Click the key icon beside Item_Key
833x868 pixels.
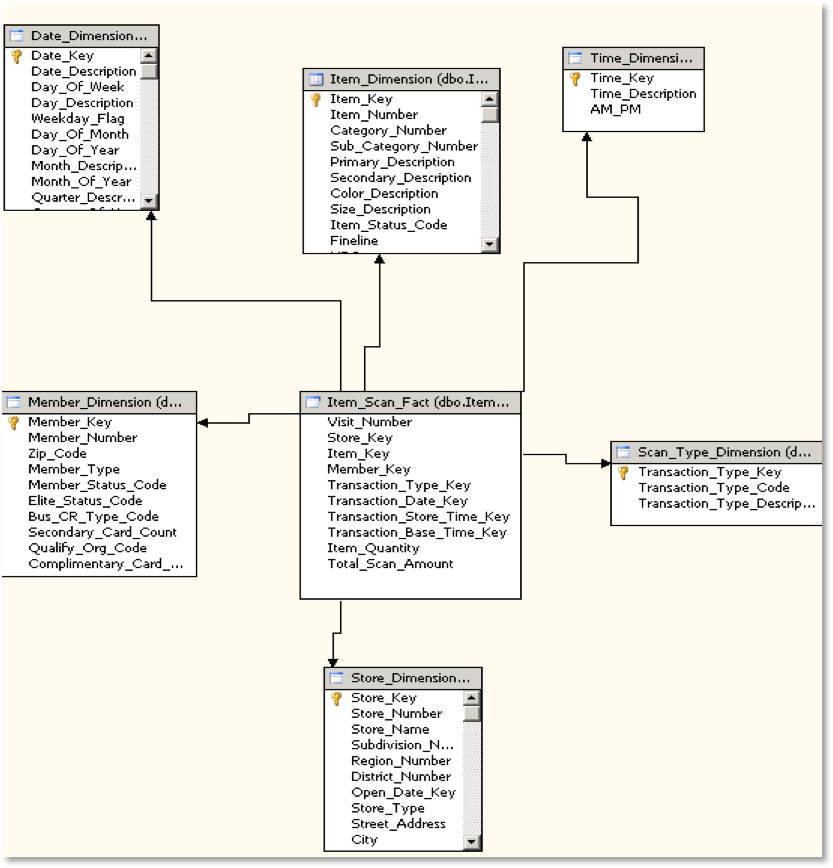tap(317, 99)
